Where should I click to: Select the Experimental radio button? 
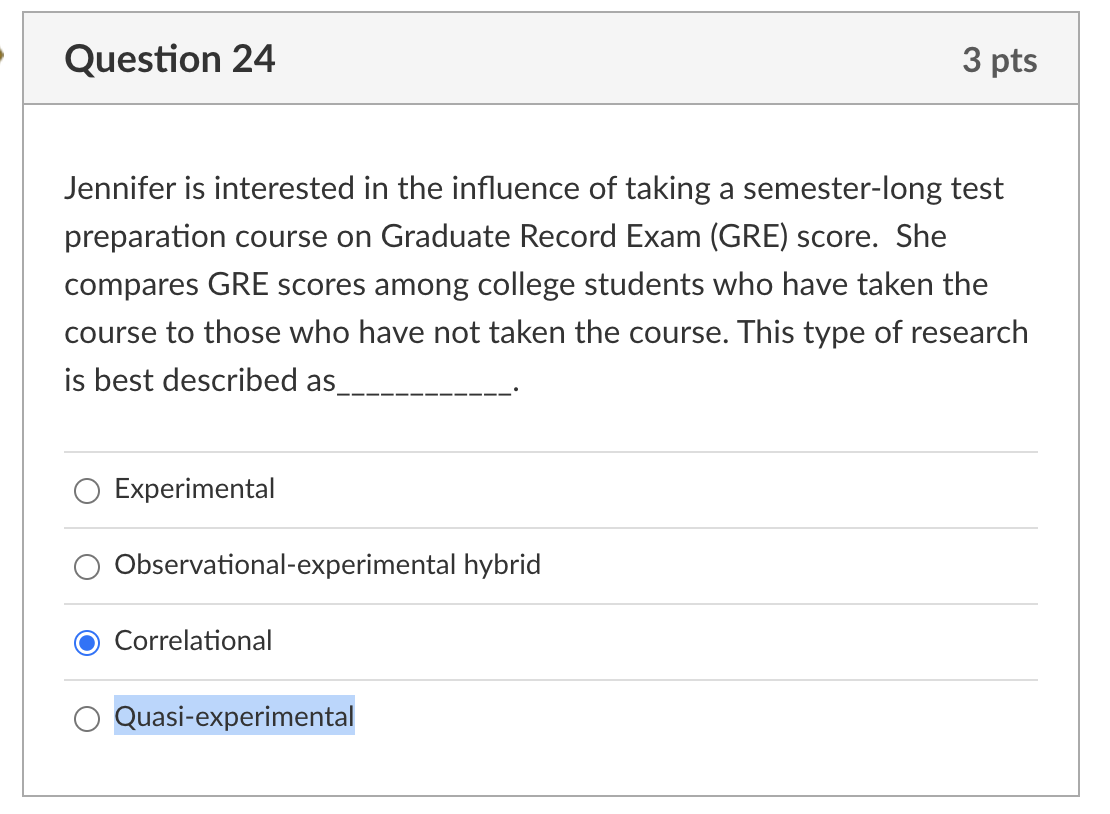point(88,490)
